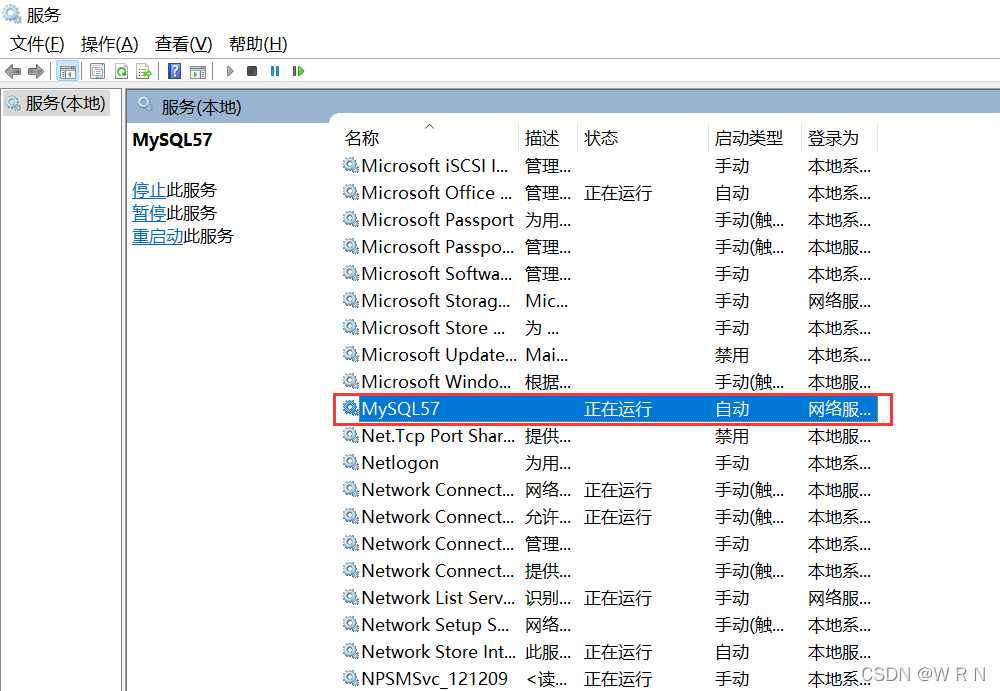Select the Microsoft iSCSI I... service name
The image size is (1000, 691).
click(435, 166)
